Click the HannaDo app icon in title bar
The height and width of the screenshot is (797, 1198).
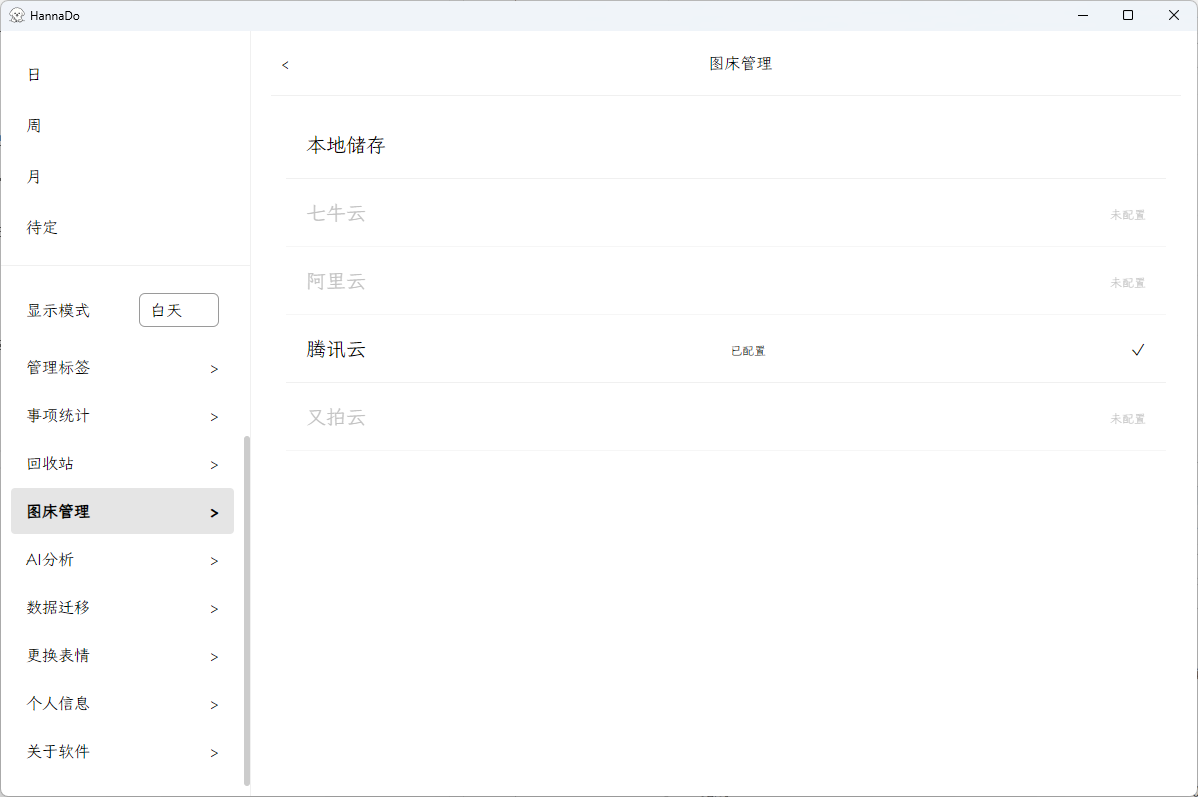click(15, 15)
